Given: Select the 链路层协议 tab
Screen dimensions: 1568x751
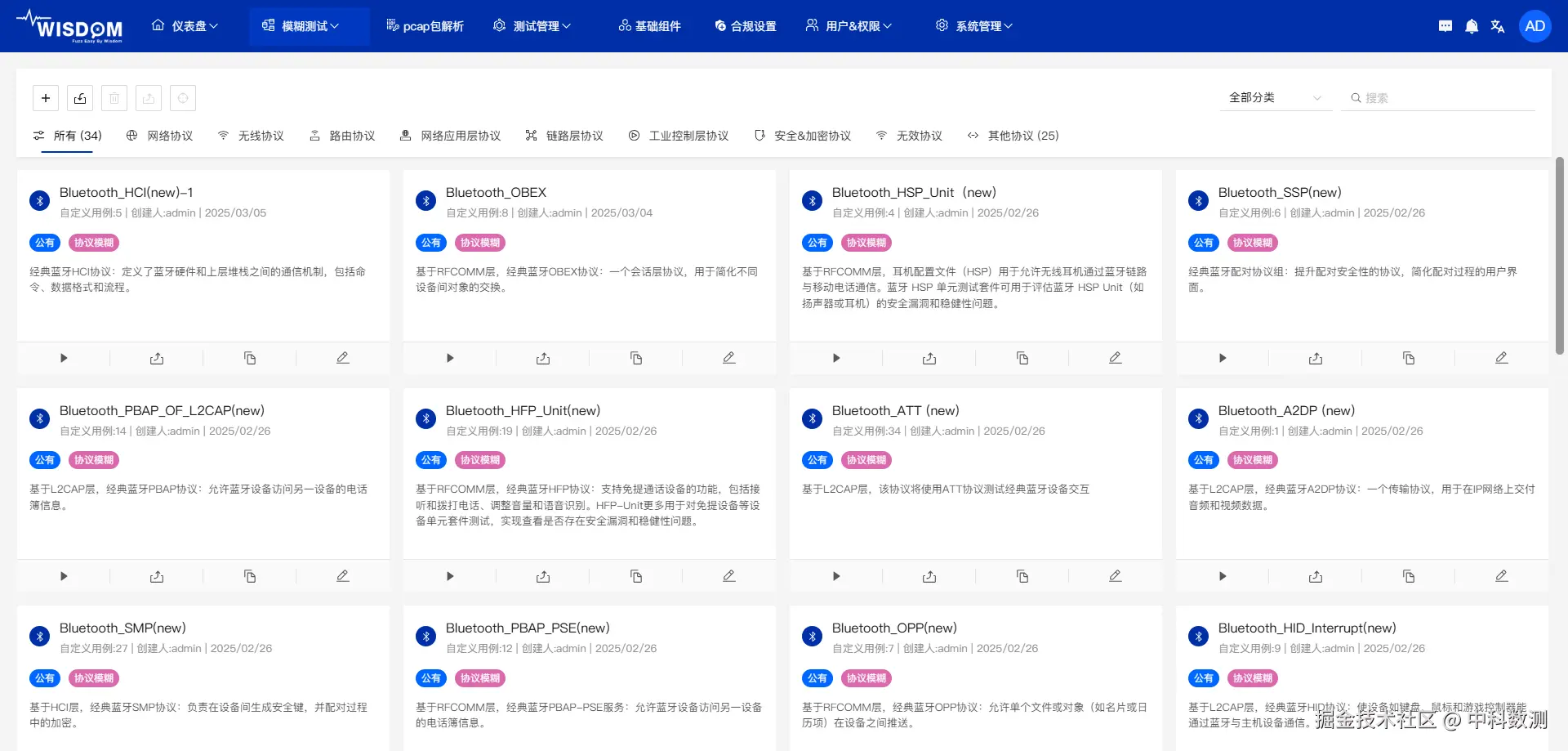Looking at the screenshot, I should pyautogui.click(x=564, y=136).
